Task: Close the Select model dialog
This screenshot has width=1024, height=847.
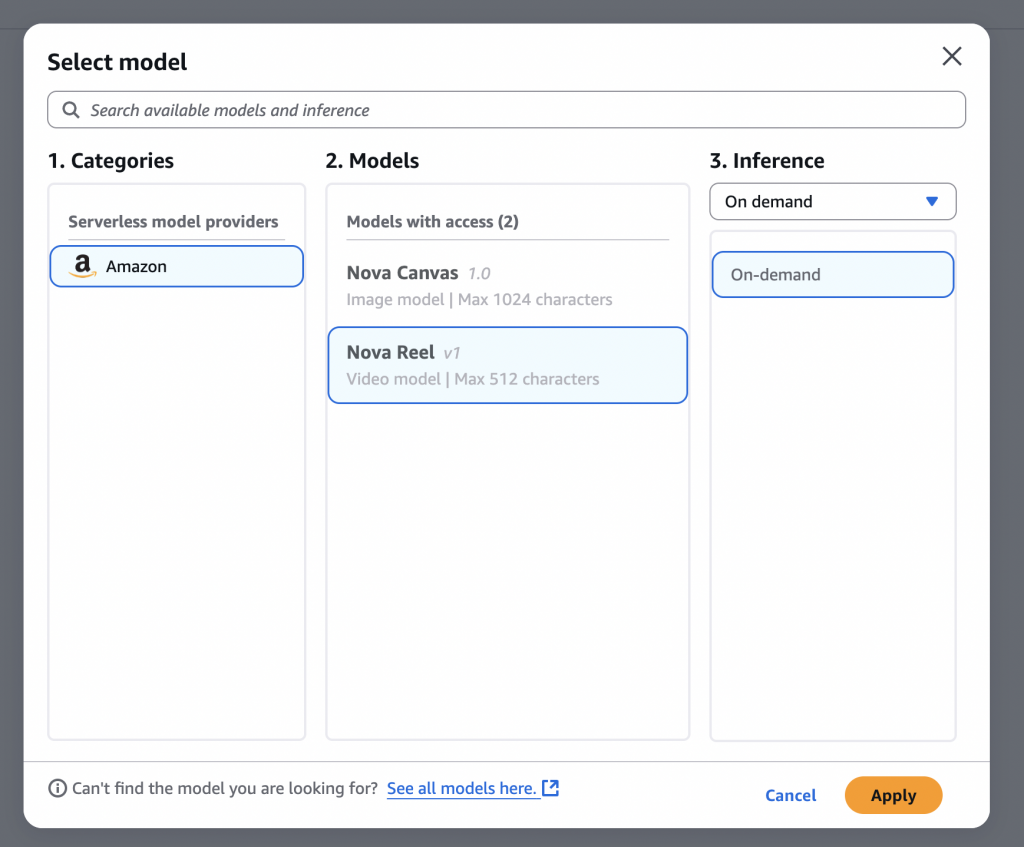Action: point(952,57)
